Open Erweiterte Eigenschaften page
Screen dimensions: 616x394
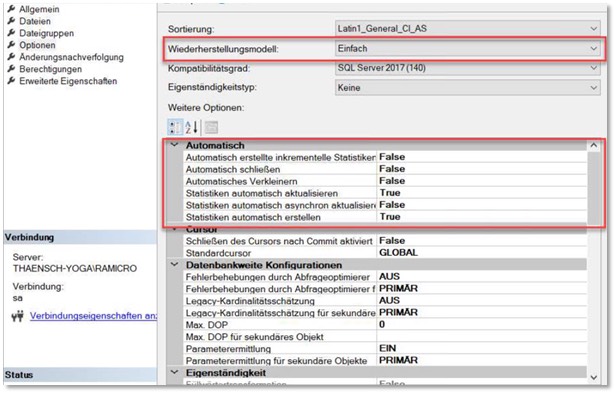[x=68, y=81]
